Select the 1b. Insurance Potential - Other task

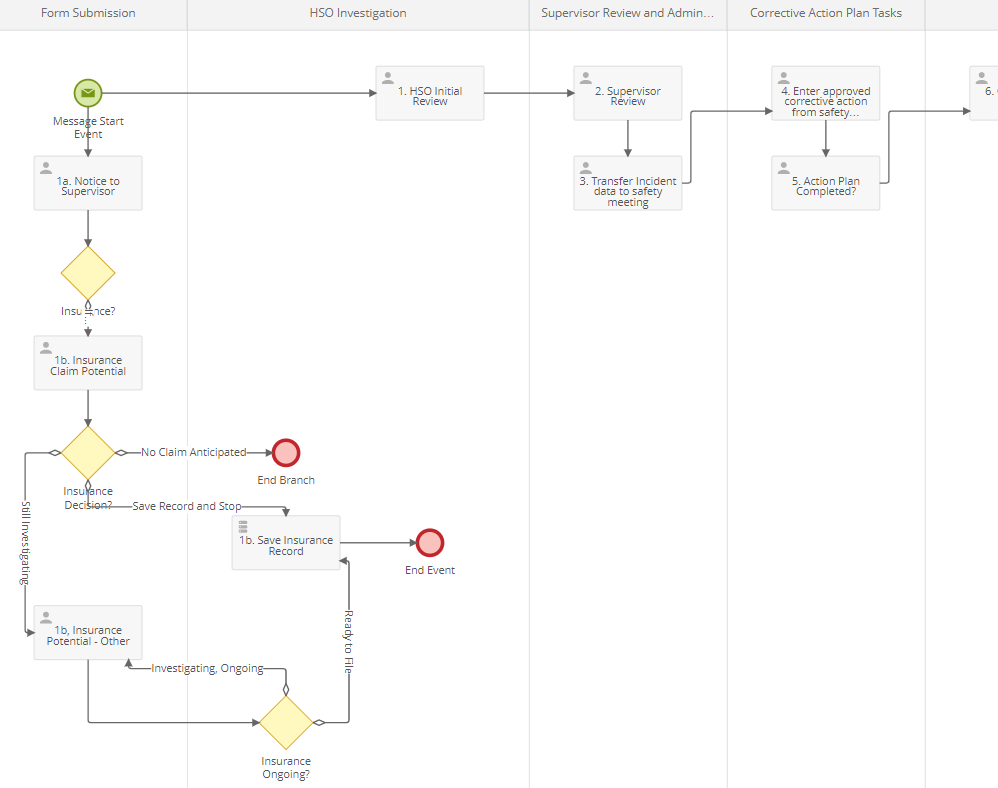click(x=88, y=633)
